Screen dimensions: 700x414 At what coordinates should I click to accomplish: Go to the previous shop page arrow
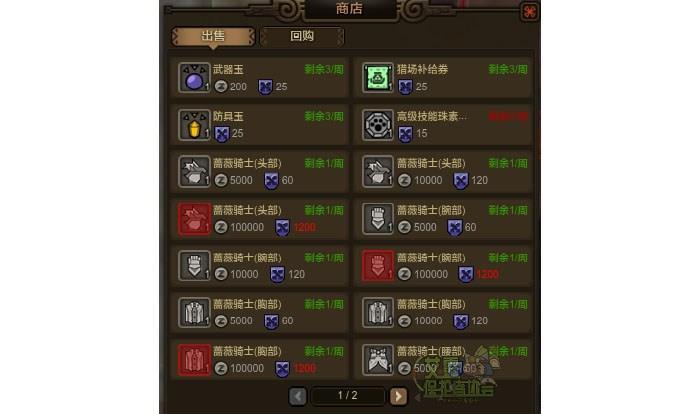(x=298, y=396)
